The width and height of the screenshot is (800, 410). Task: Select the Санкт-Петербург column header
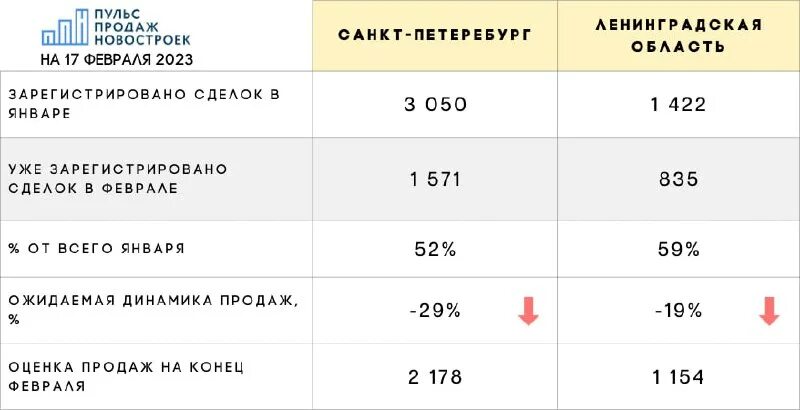435,35
